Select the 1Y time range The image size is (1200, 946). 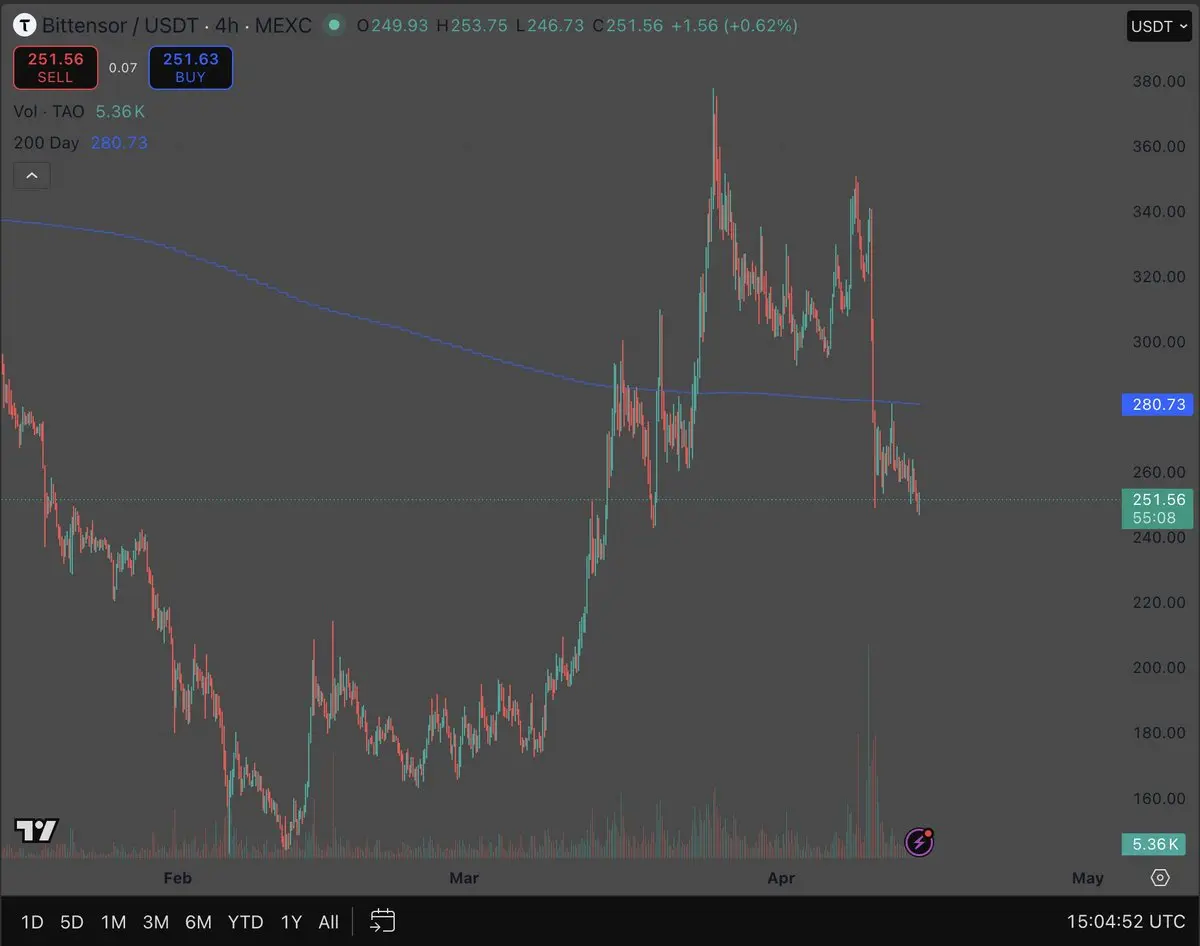pyautogui.click(x=291, y=922)
